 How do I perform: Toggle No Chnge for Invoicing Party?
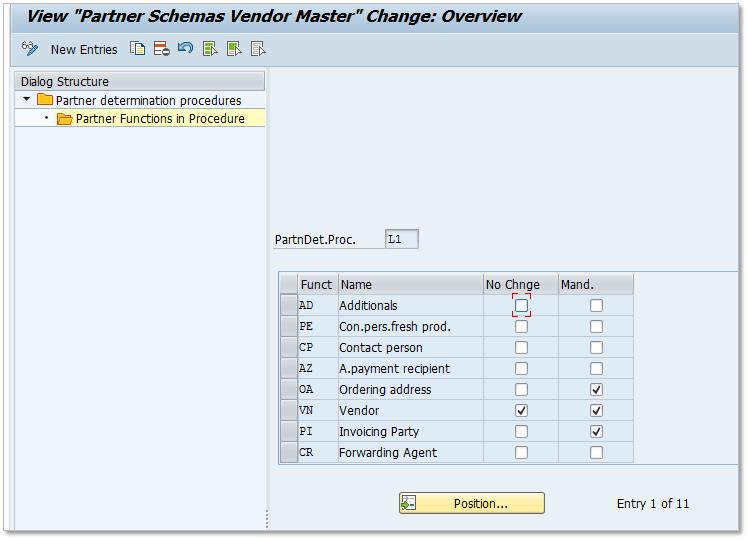(x=521, y=431)
